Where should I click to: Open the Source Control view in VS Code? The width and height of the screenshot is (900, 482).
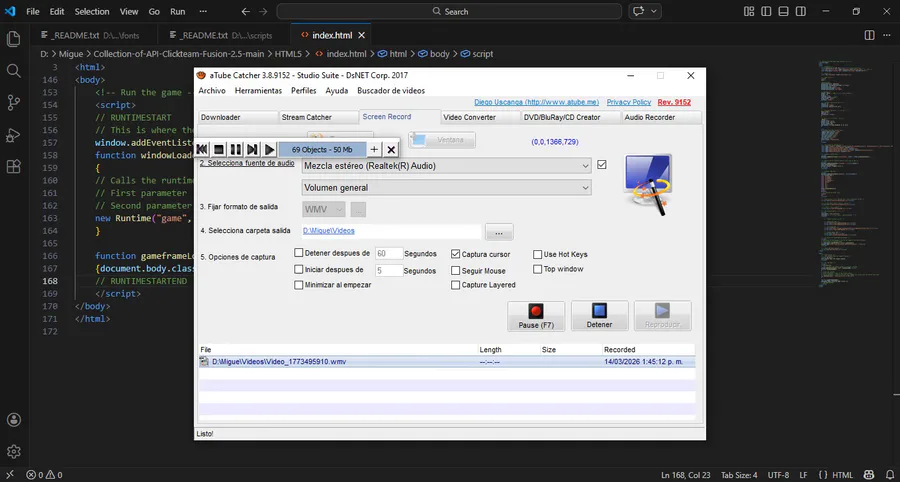coord(13,103)
